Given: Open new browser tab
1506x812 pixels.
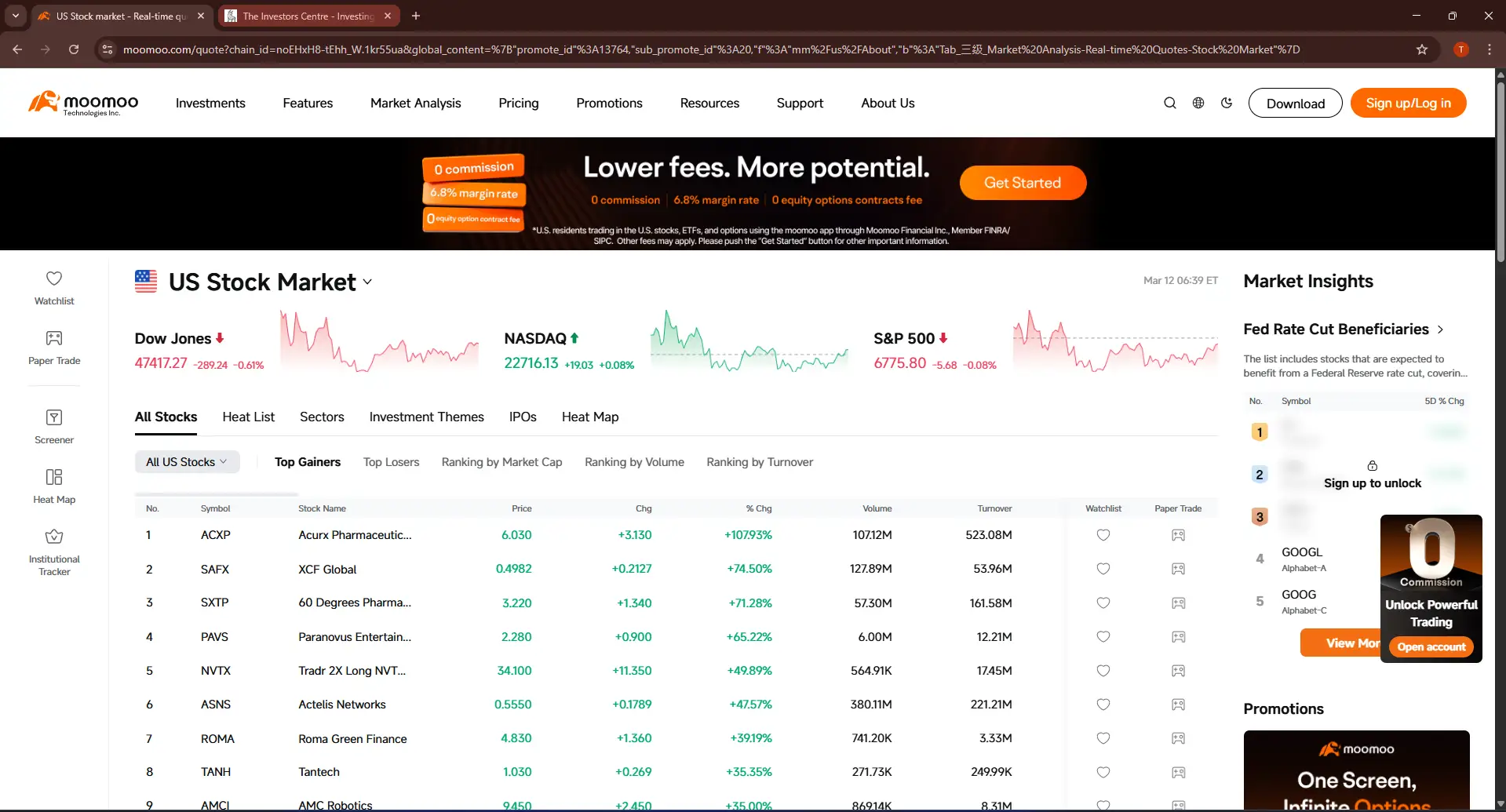Looking at the screenshot, I should (416, 16).
